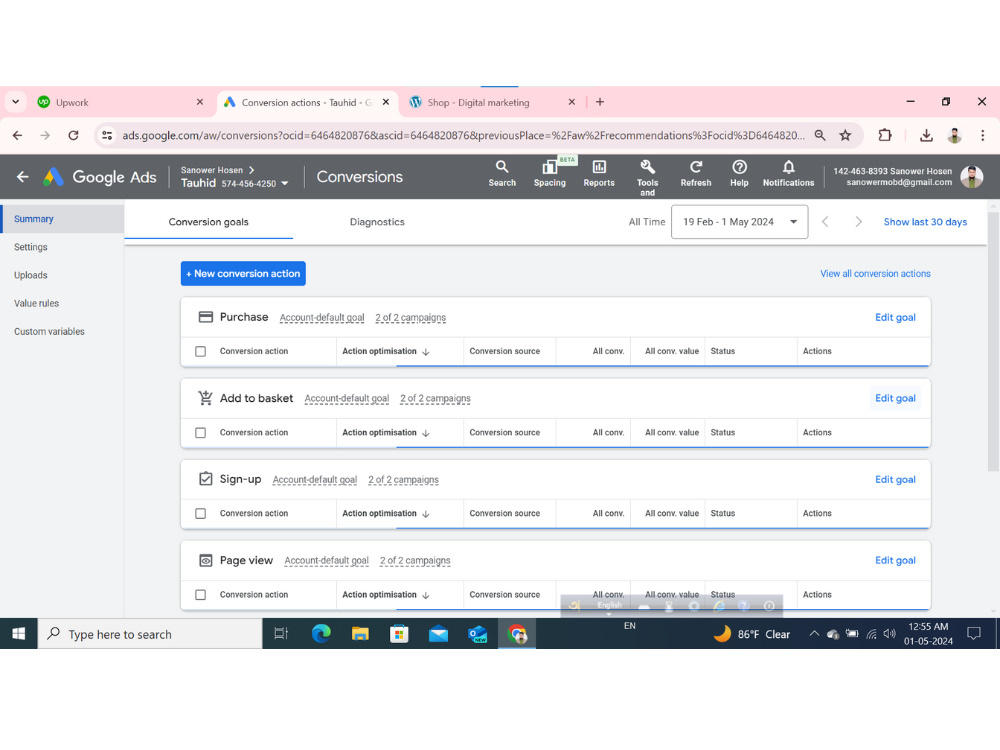Click Show last 30 days
Image resolution: width=1000 pixels, height=750 pixels.
coord(925,222)
